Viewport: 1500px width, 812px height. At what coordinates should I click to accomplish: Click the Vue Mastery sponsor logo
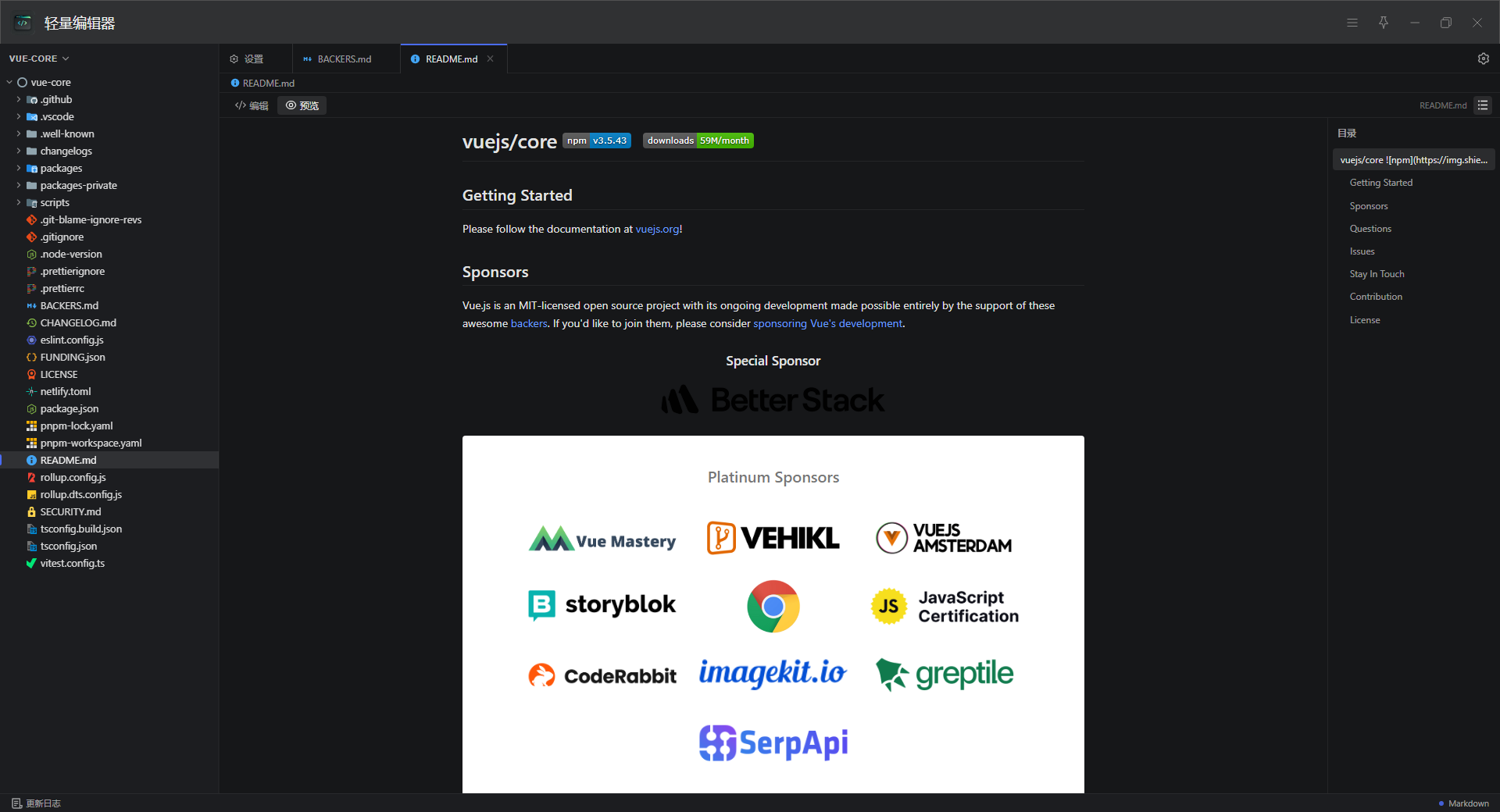[602, 540]
